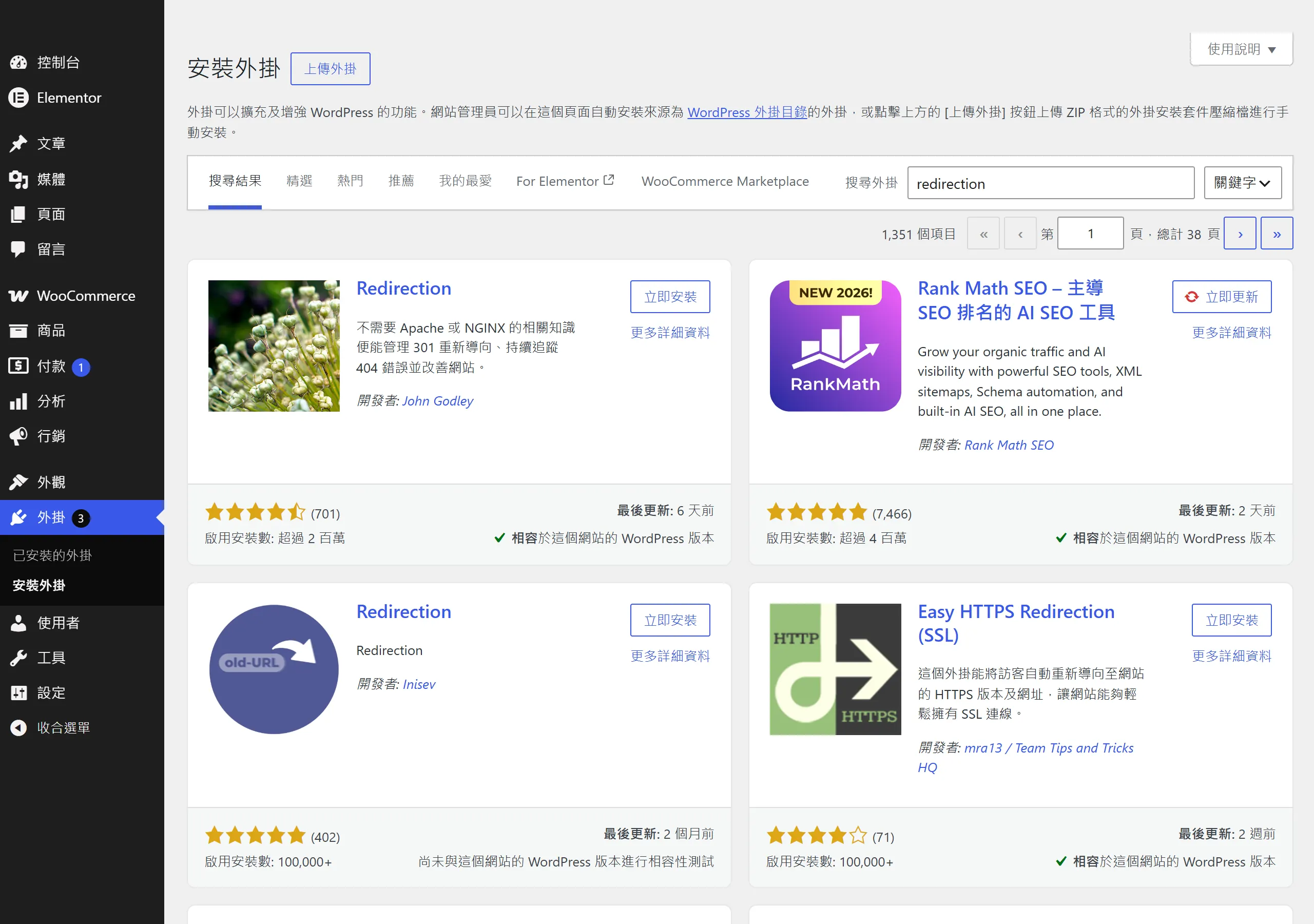Open the WooCommerce Marketplace tab
The width and height of the screenshot is (1314, 924).
(725, 181)
